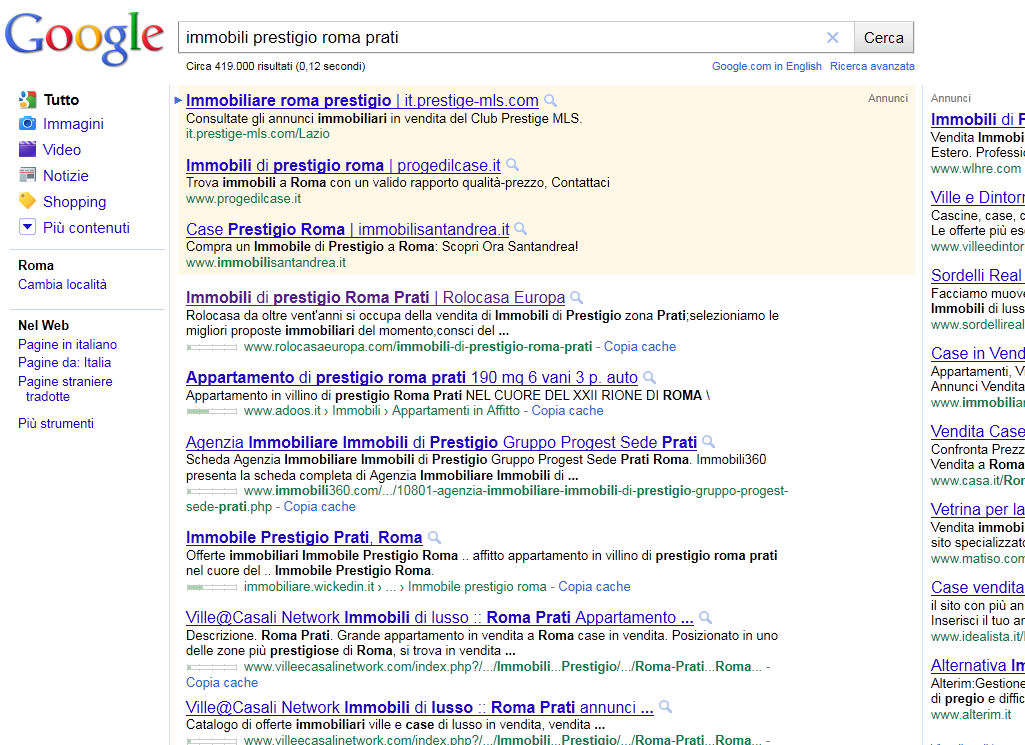This screenshot has width=1025, height=745.
Task: Open Vetrina per la ad in right column
Action: coord(978,509)
